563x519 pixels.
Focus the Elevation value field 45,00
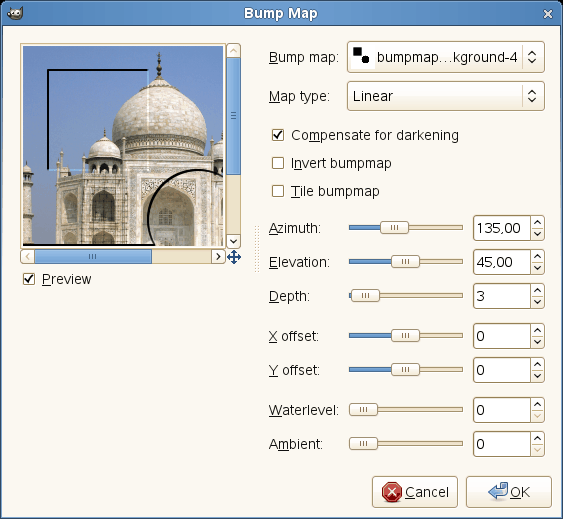coord(502,262)
